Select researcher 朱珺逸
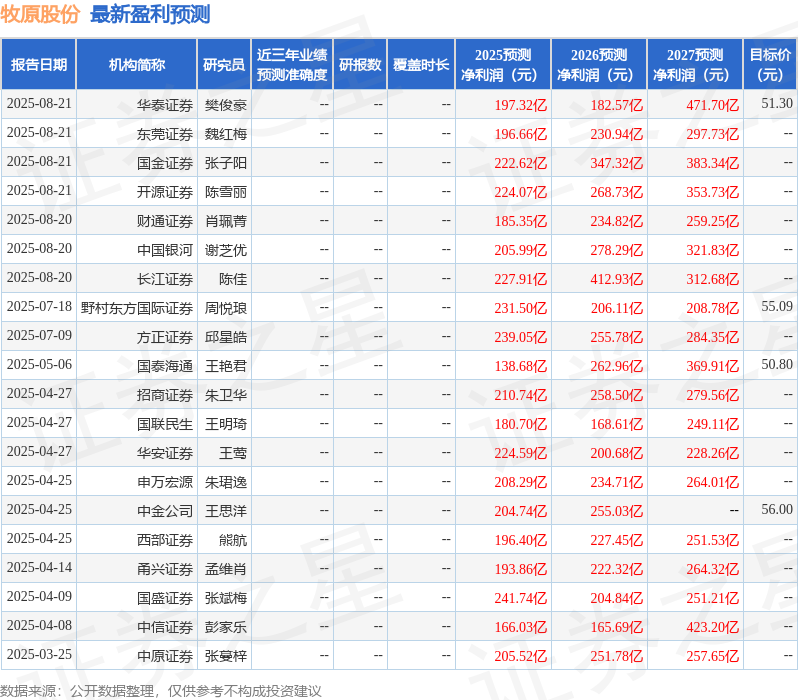The height and width of the screenshot is (700, 798). pos(226,482)
